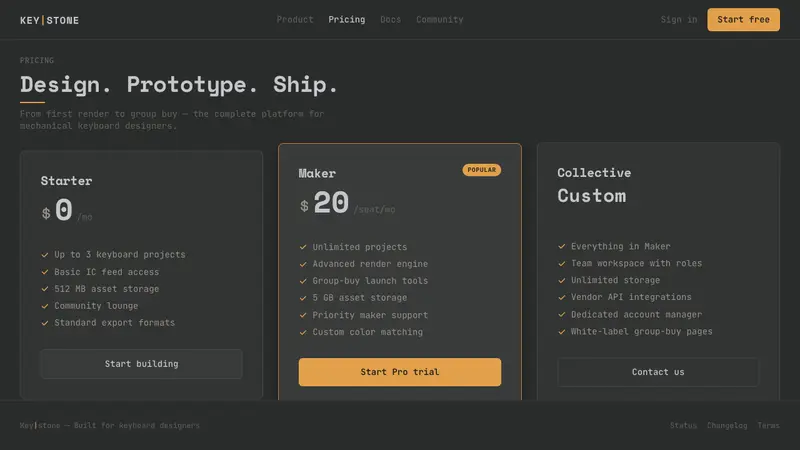Viewport: 800px width, 450px height.
Task: Click checkmark beside Vendor API integrations
Action: pyautogui.click(x=562, y=297)
